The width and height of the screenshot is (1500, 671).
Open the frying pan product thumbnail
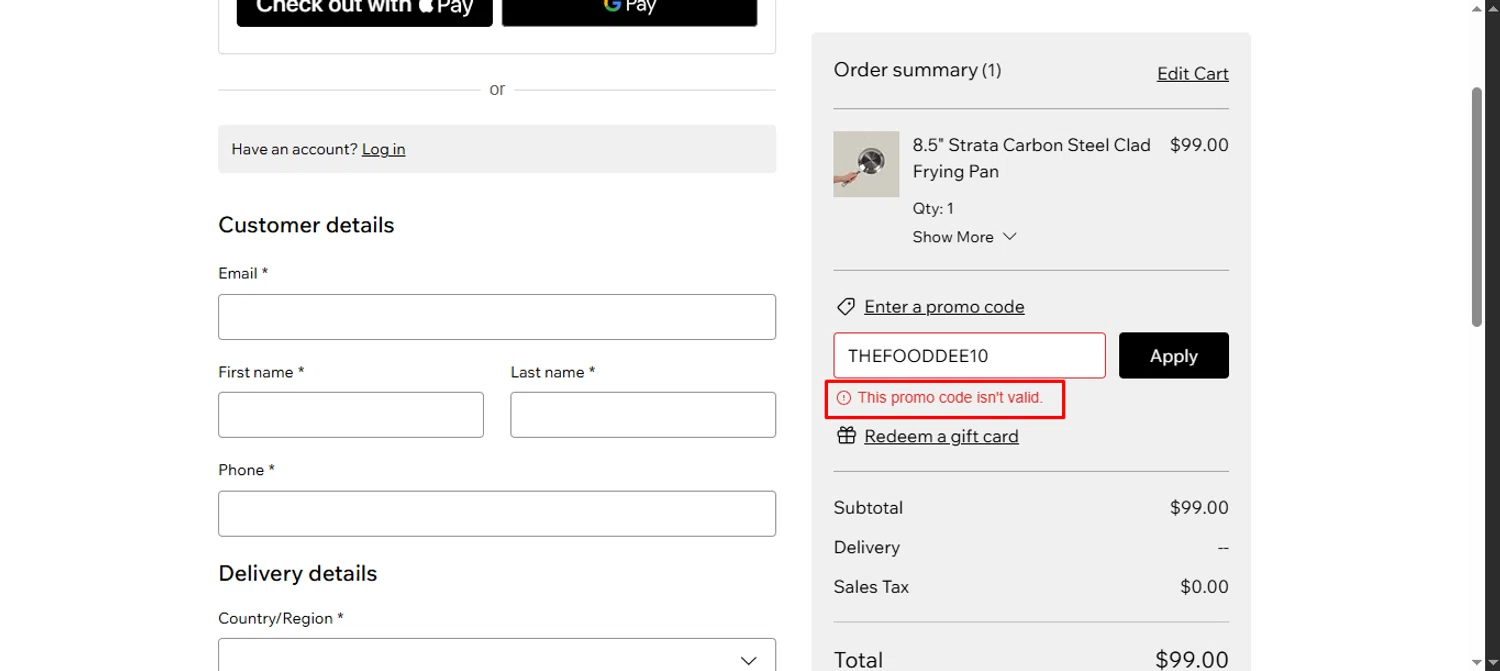(x=866, y=164)
